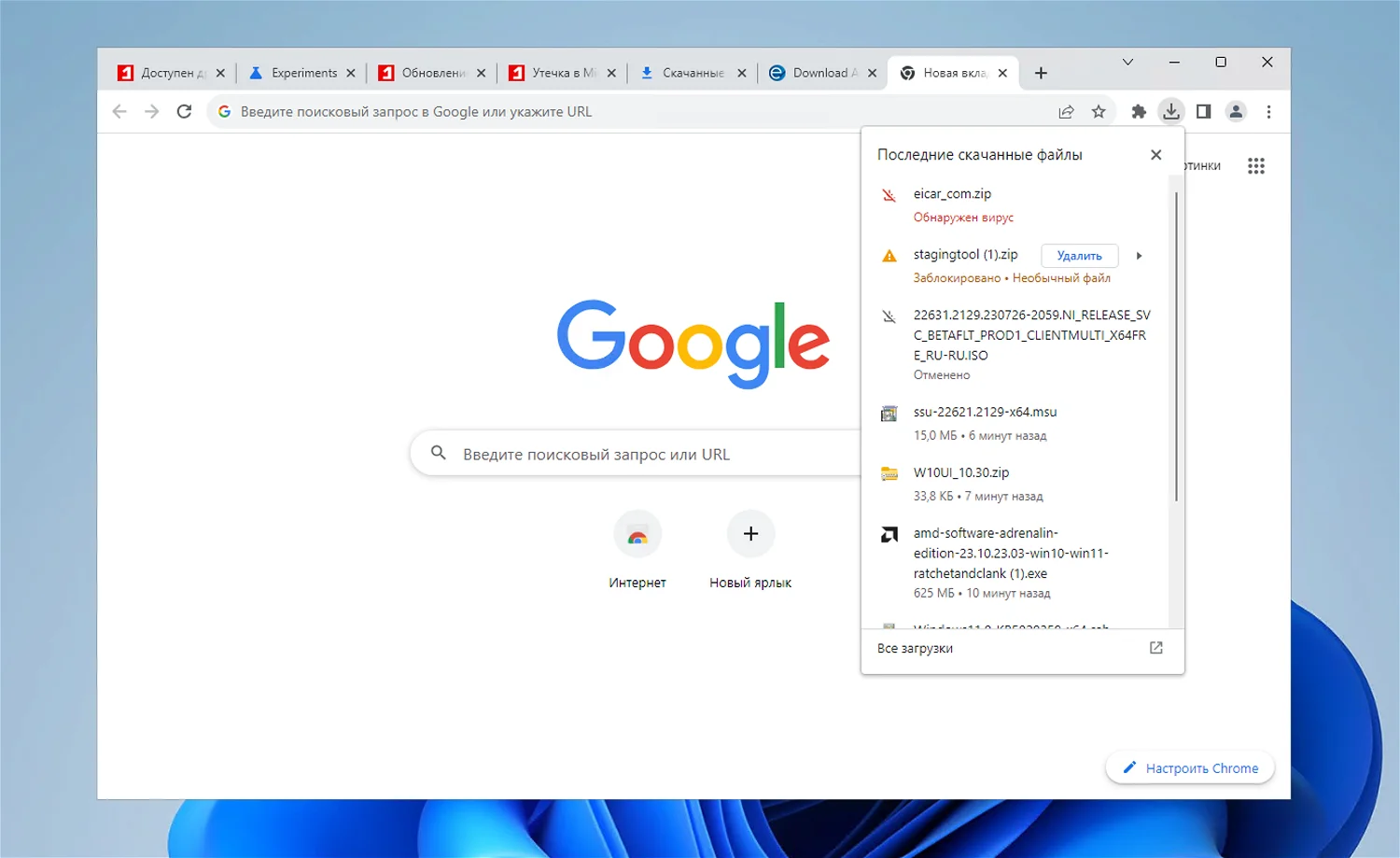Click Удалить button for stagingtool file
The image size is (1400, 858).
coord(1079,256)
